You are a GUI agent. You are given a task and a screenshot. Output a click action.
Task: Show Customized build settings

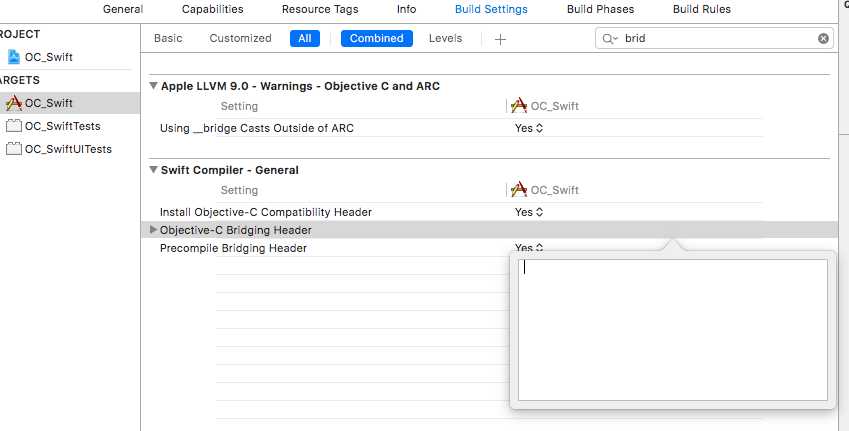point(240,38)
